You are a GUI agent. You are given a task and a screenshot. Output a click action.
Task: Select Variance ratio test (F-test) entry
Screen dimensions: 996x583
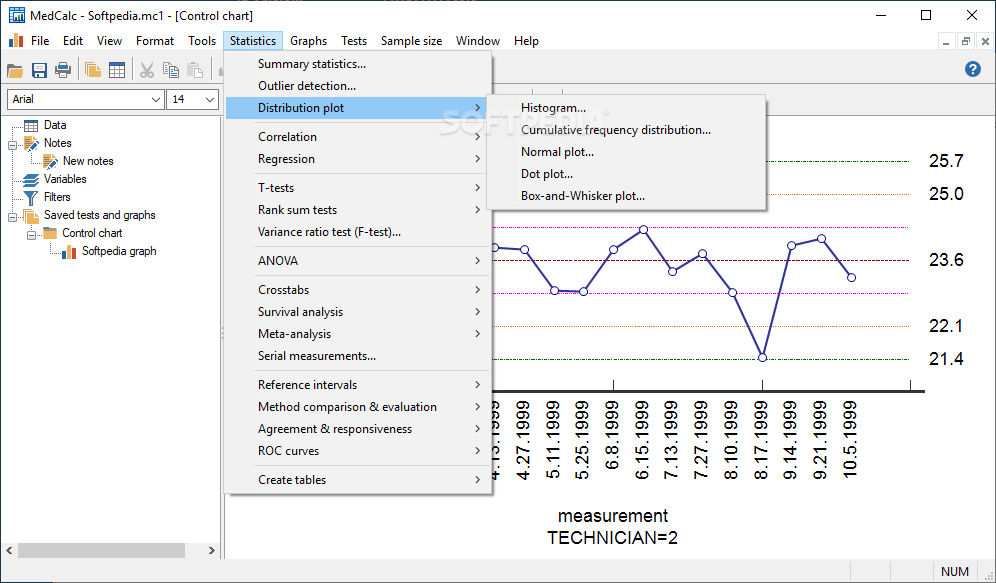click(x=358, y=232)
